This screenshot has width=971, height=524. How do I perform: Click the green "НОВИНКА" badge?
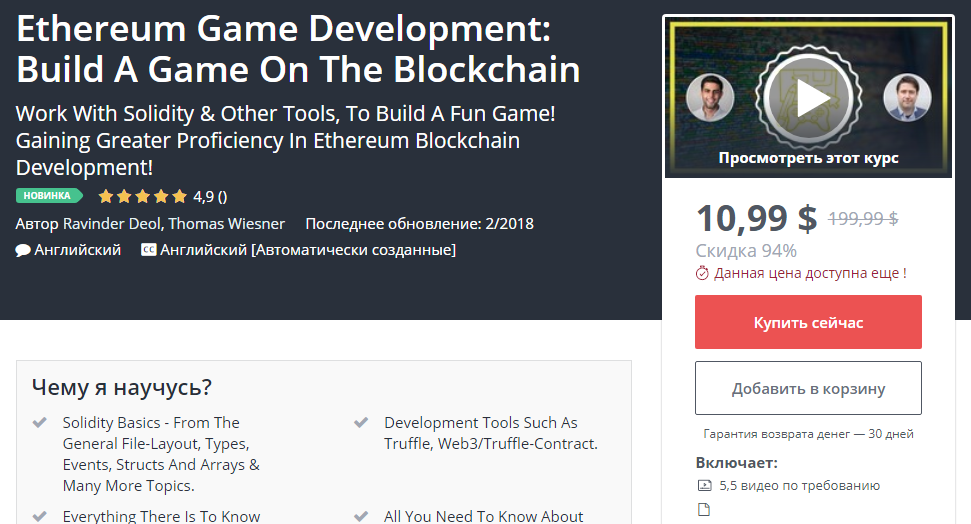pyautogui.click(x=48, y=196)
